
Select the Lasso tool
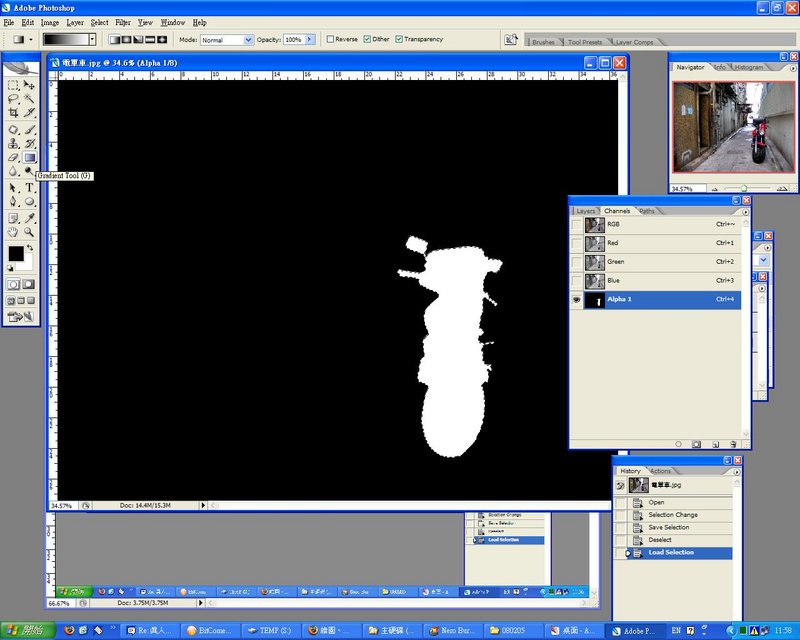point(13,99)
